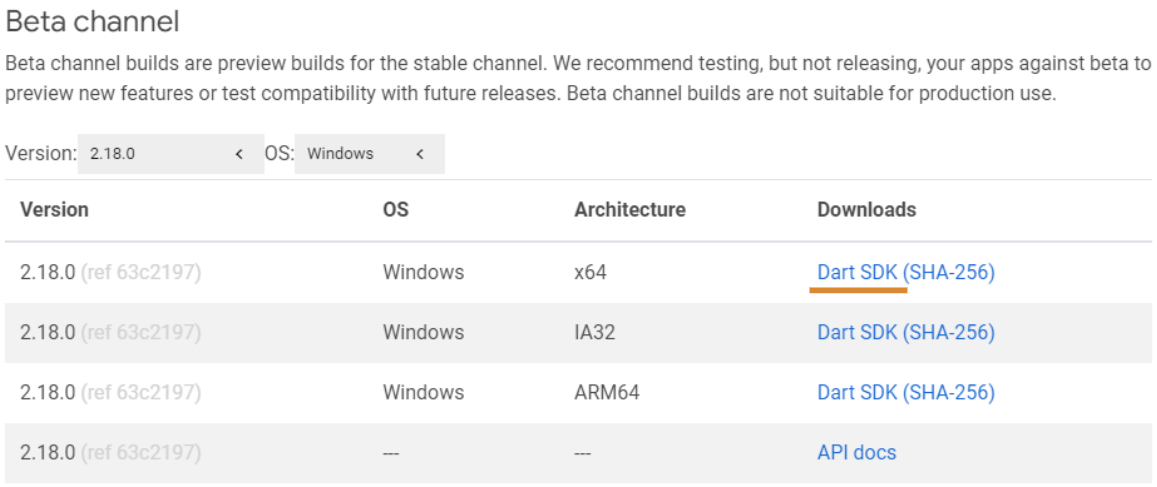Open SHA-256 checksum for IA32 build
1157x487 pixels.
(x=947, y=333)
